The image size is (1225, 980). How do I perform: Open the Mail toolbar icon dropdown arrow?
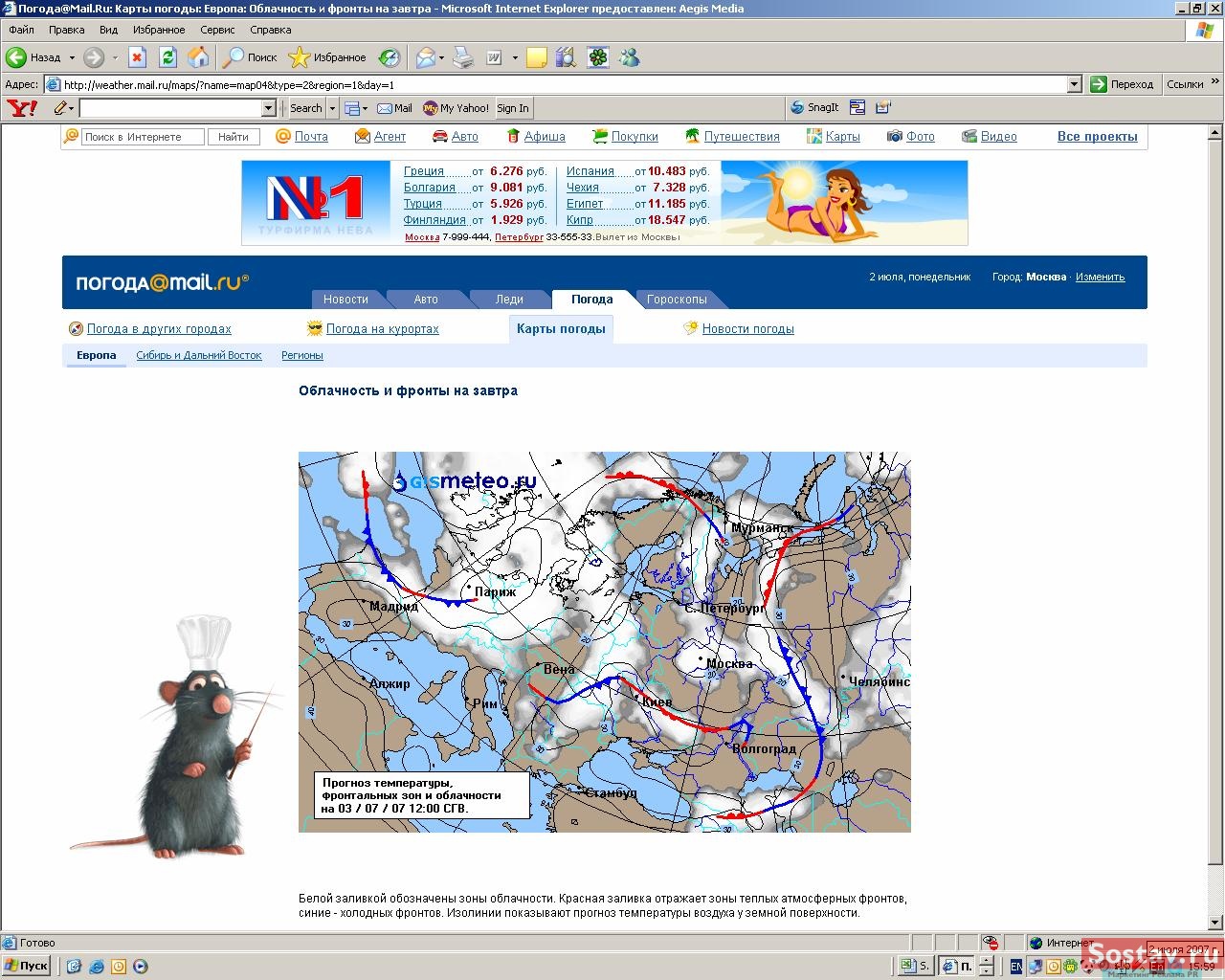[x=441, y=57]
